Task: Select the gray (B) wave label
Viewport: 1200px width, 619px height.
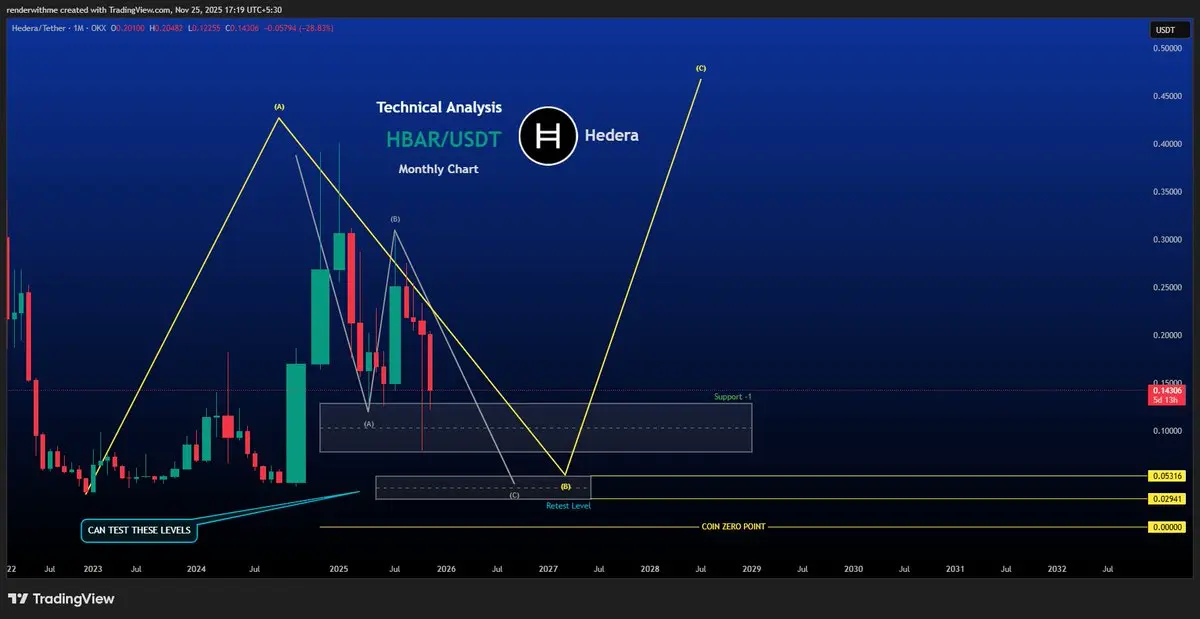Action: pos(395,218)
